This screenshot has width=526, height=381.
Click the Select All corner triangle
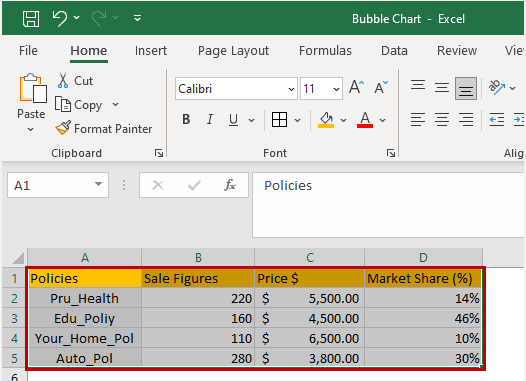[18, 258]
